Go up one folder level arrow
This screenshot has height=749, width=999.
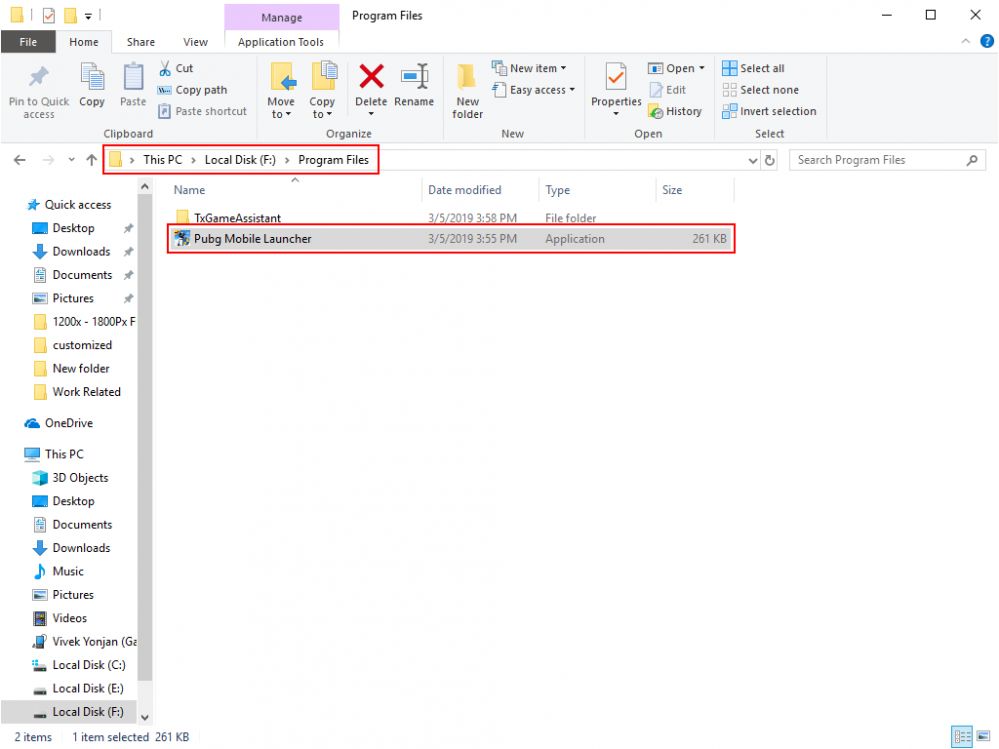(x=92, y=160)
